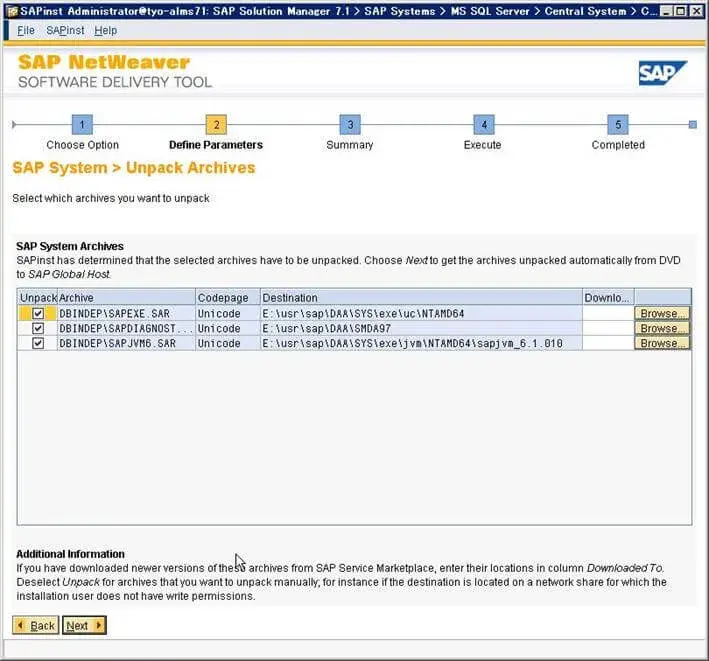Click the Completed step label
The image size is (709, 661).
[618, 145]
